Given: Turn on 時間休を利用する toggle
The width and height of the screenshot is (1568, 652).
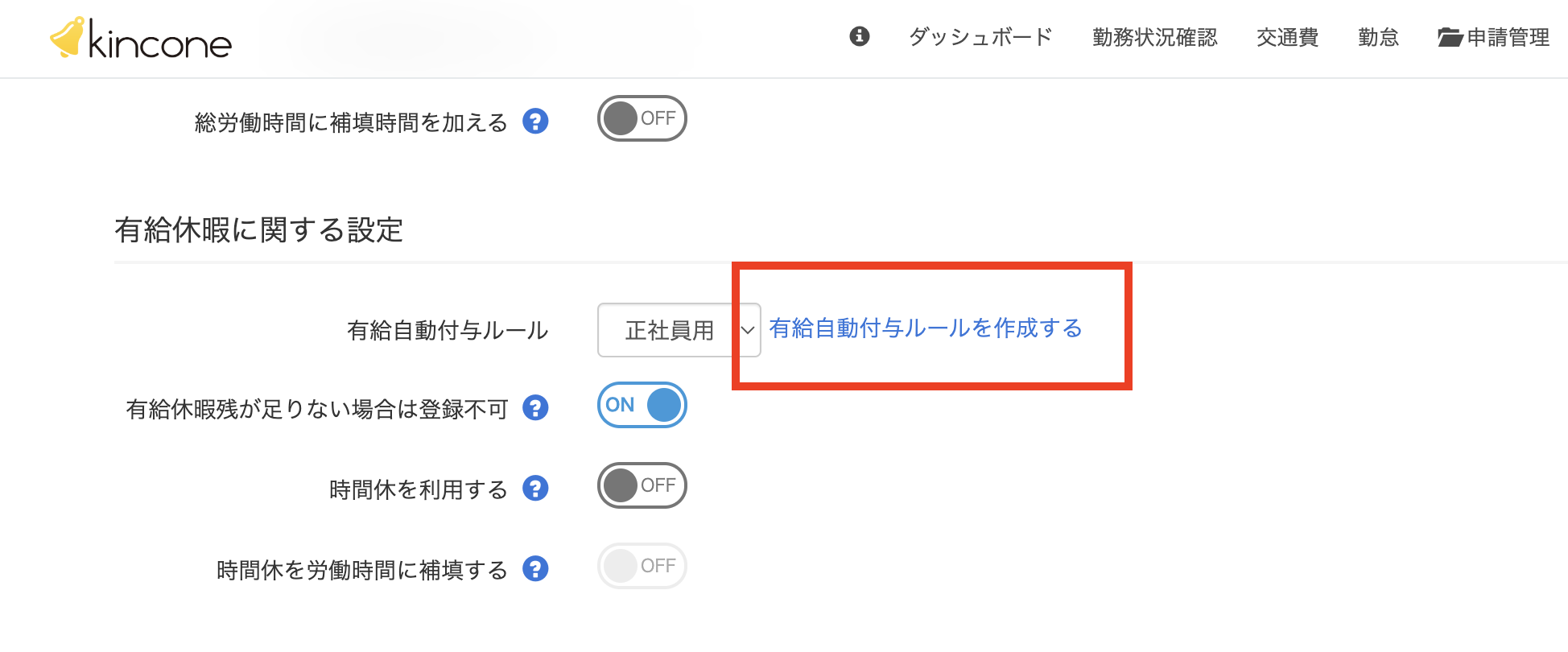Looking at the screenshot, I should pos(642,485).
